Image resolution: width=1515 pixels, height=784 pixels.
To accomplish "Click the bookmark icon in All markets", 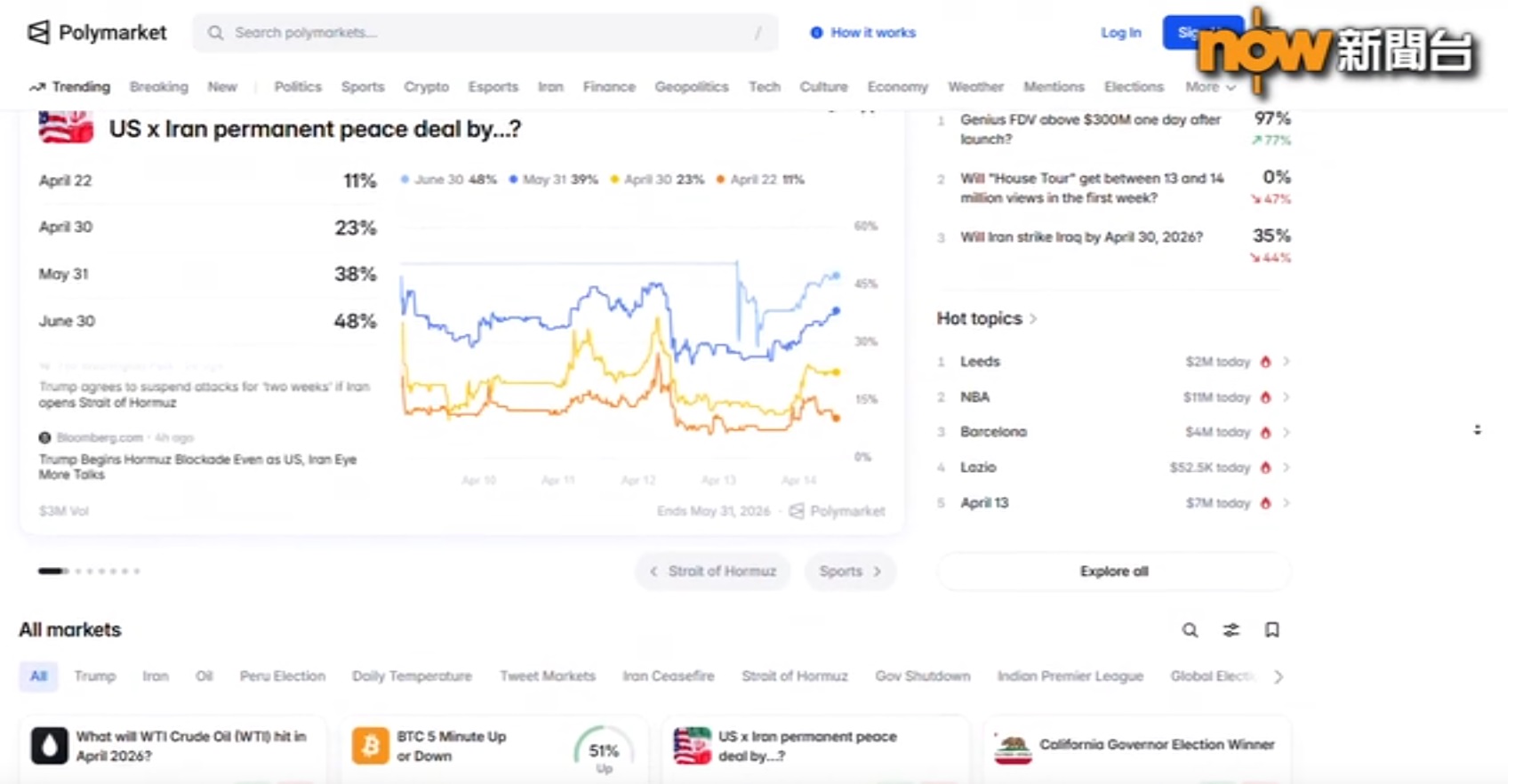I will [x=1271, y=630].
